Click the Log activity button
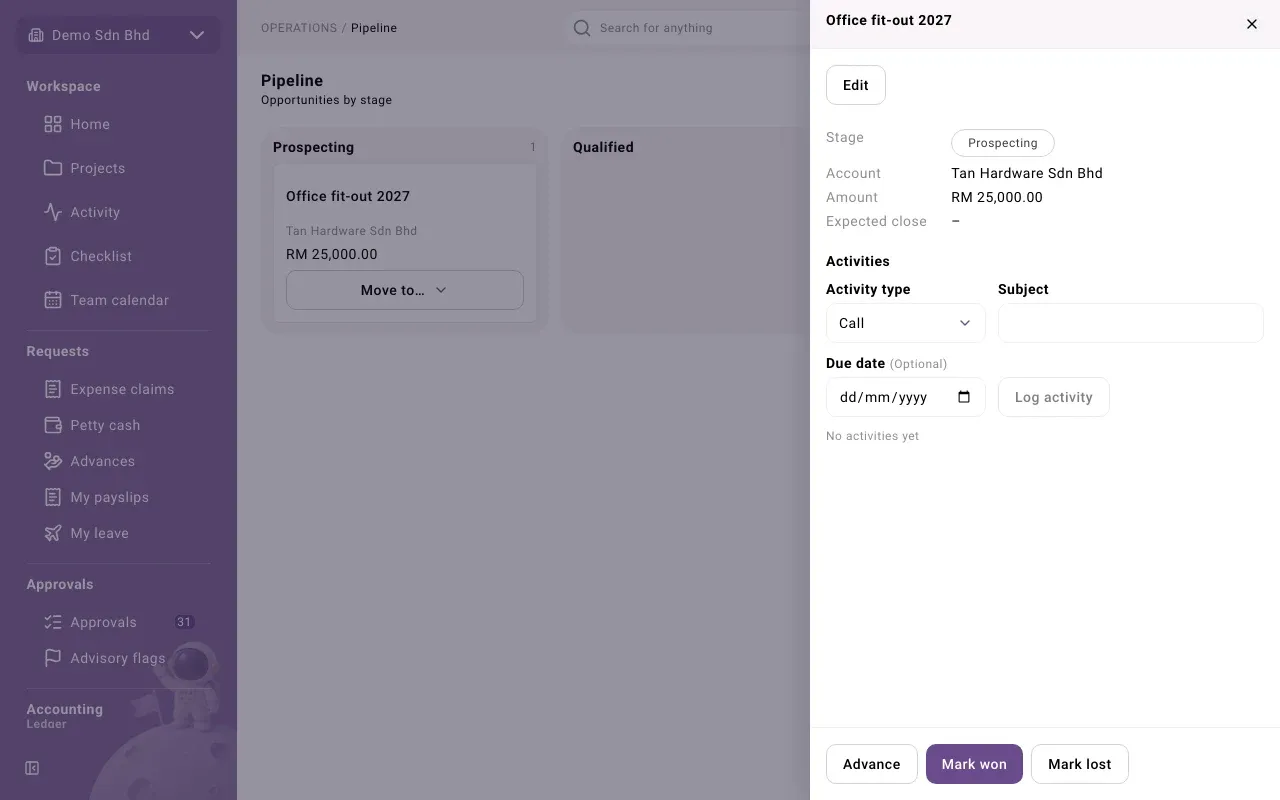The height and width of the screenshot is (800, 1280). [x=1054, y=397]
